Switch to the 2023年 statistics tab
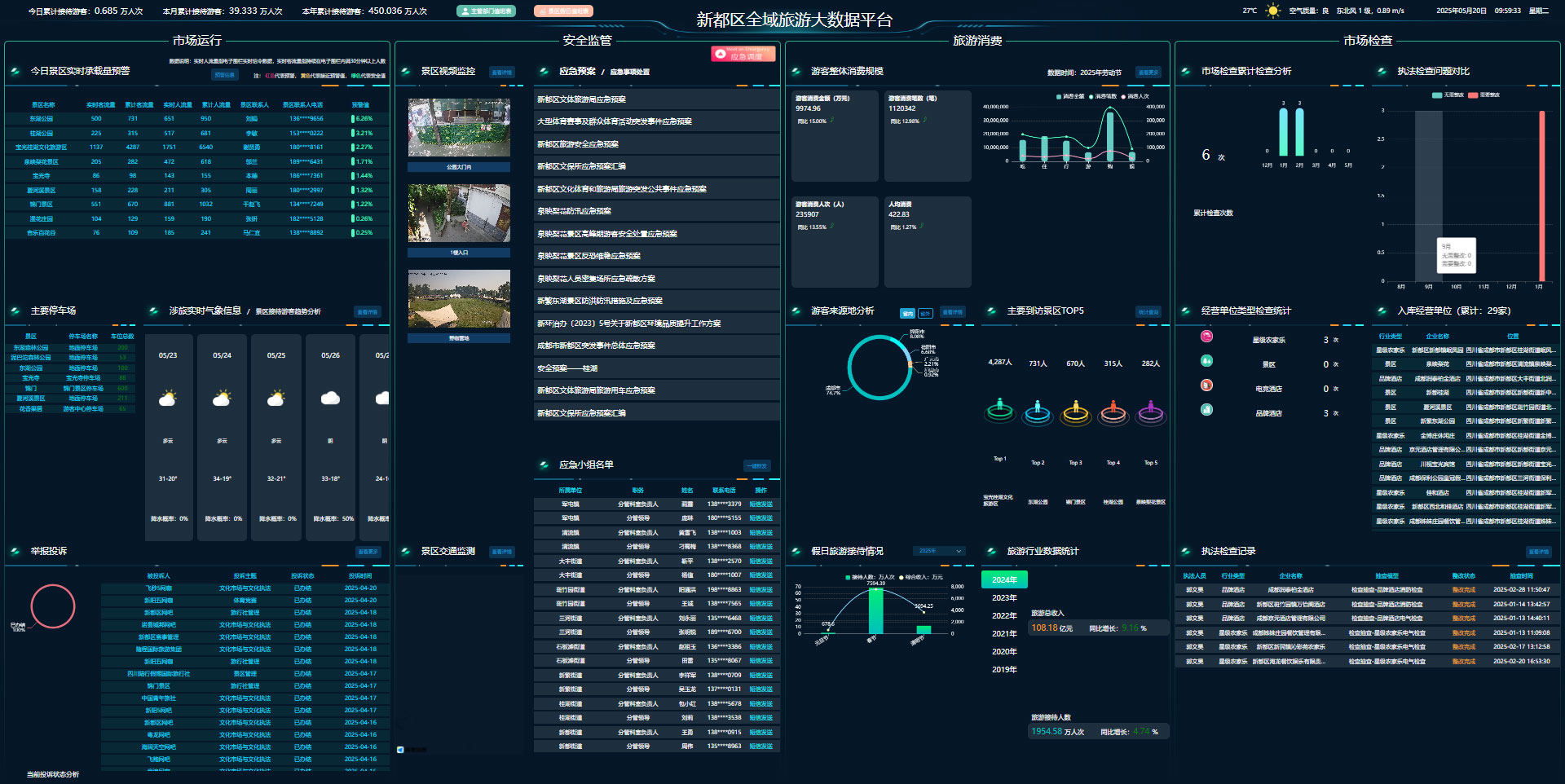 (1004, 598)
